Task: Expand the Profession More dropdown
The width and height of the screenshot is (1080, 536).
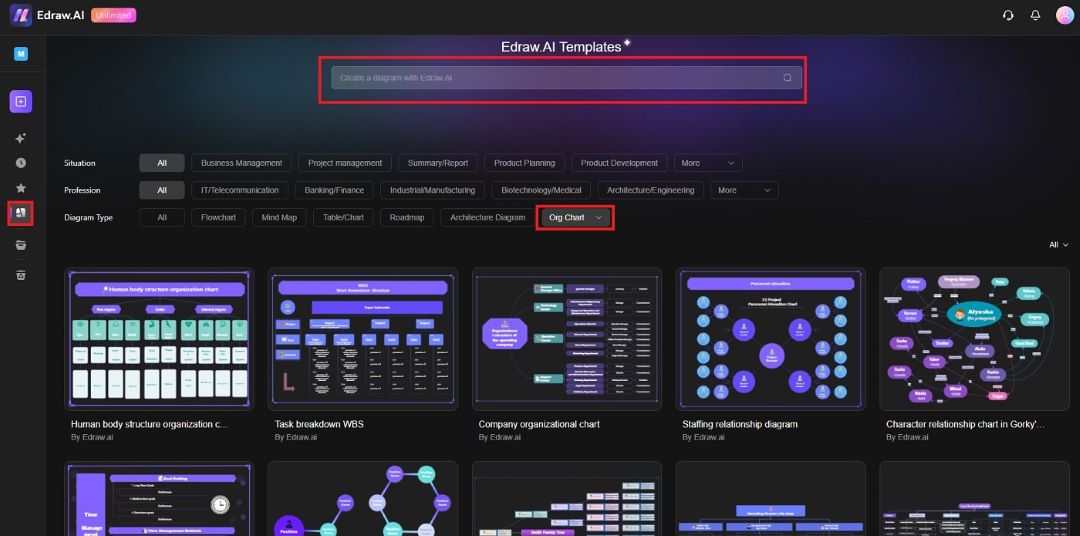Action: click(745, 190)
